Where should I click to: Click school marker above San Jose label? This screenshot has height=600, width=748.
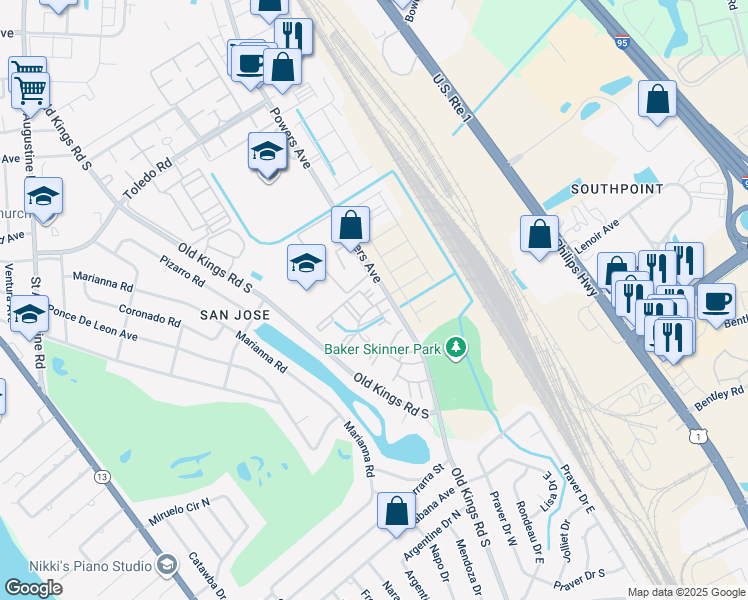tap(306, 264)
